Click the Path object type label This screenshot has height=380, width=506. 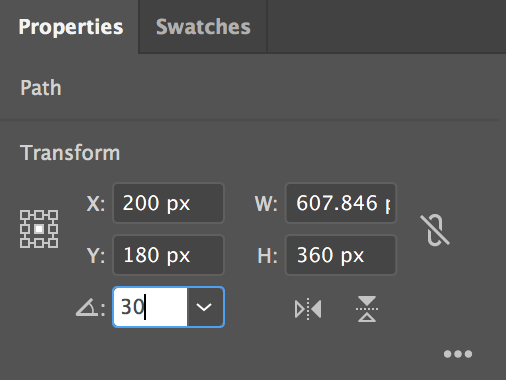pyautogui.click(x=41, y=88)
